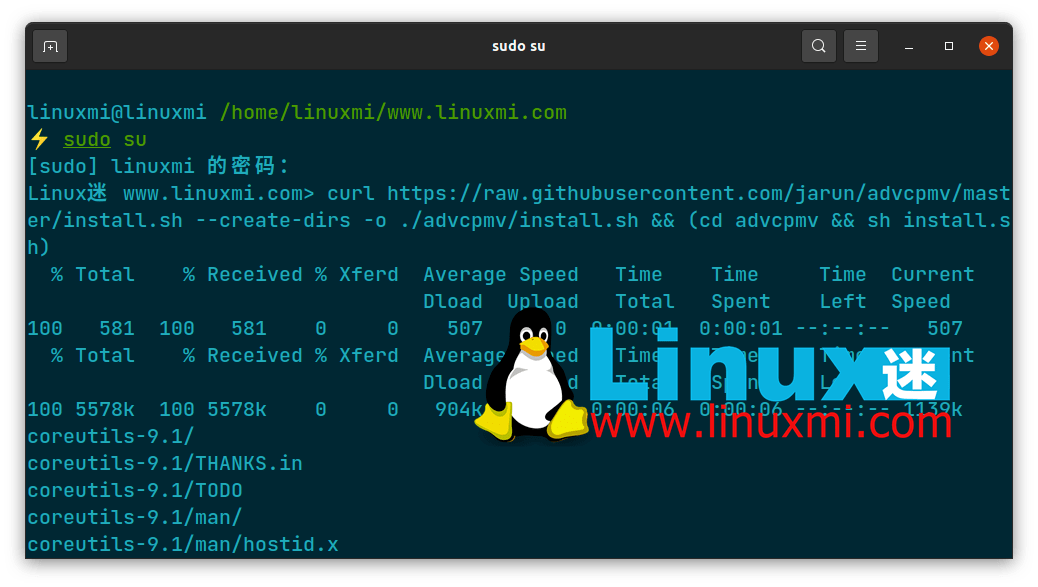Click the 'coreutils-9.1/' directory line

111,437
